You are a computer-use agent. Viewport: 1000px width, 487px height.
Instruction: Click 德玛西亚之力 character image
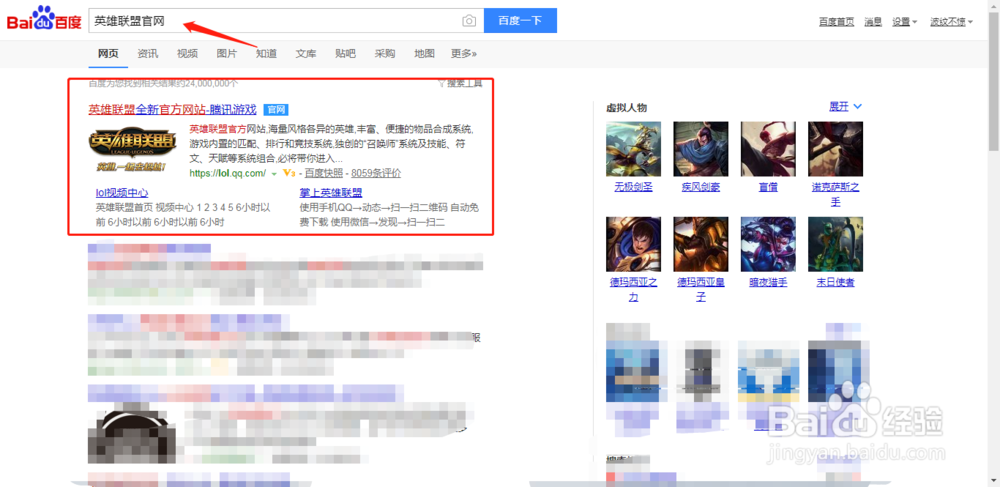click(633, 244)
